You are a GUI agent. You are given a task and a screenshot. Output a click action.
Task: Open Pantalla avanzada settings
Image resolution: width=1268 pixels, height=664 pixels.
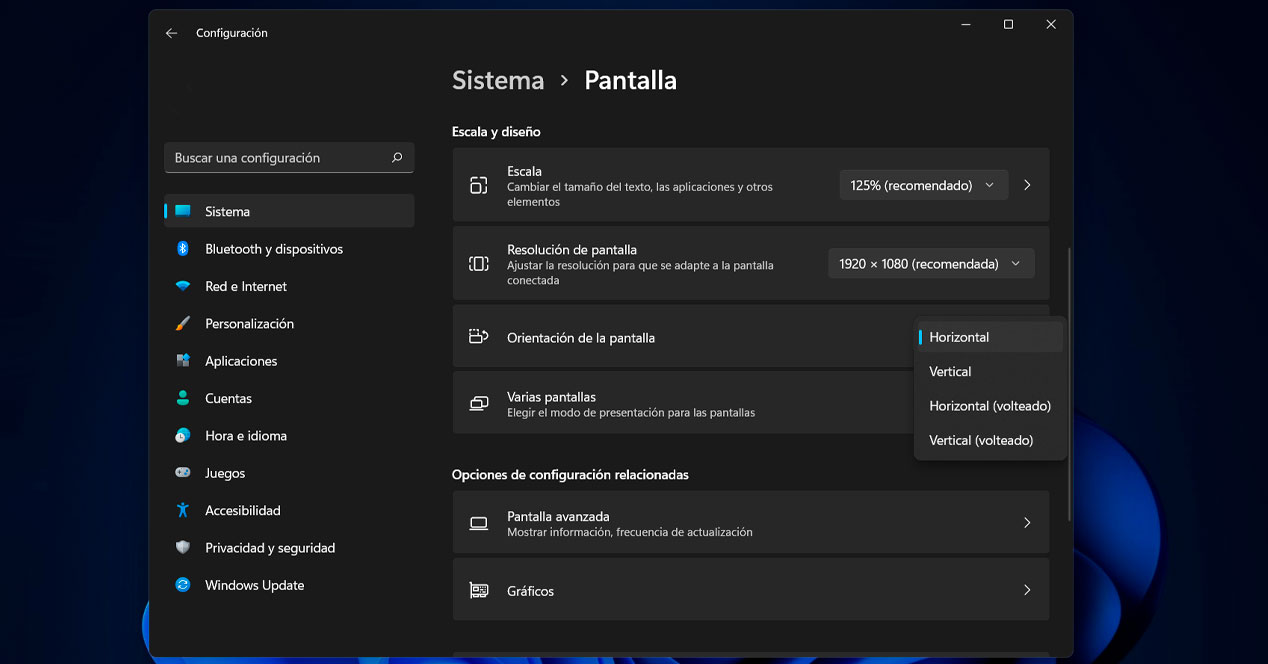pos(750,522)
